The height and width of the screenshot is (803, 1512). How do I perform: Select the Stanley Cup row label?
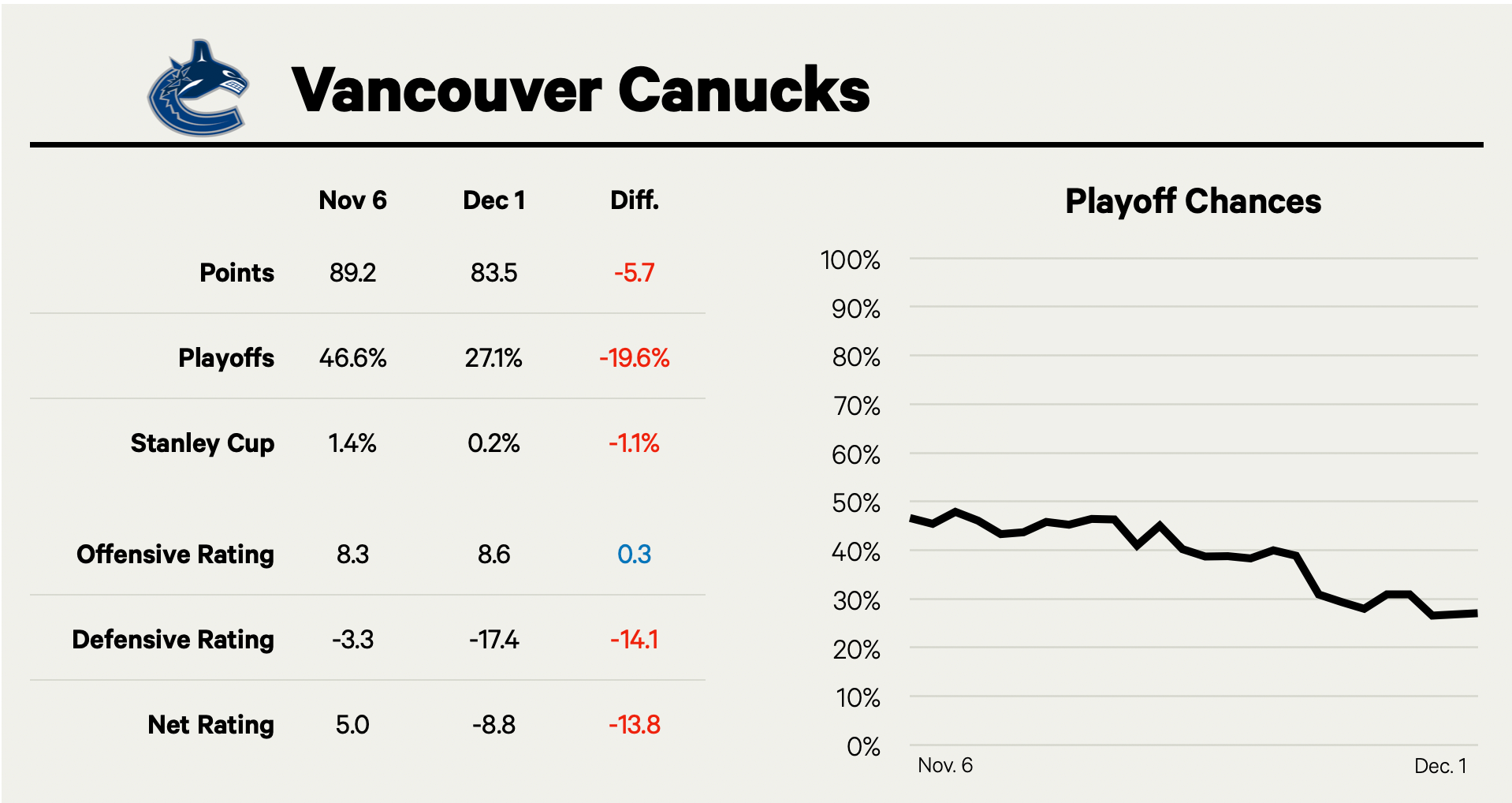203,443
